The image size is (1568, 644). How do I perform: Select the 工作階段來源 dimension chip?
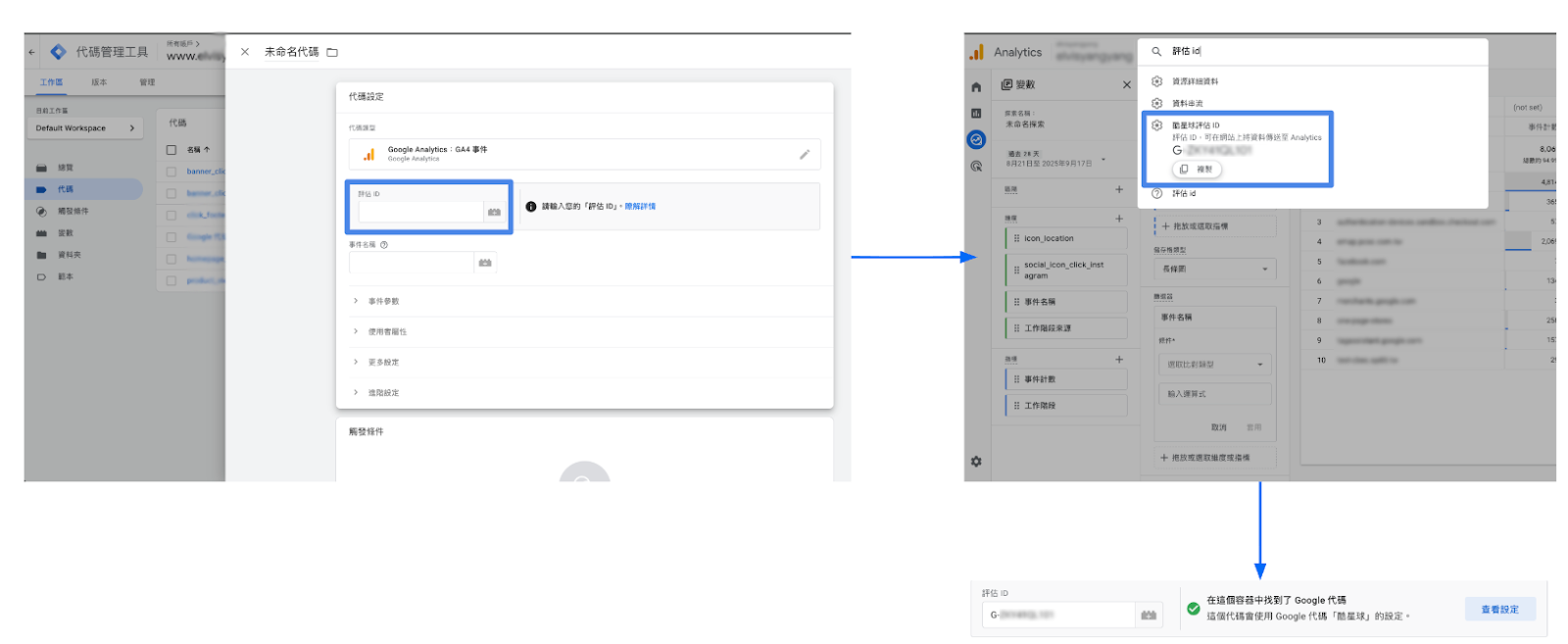pyautogui.click(x=1066, y=328)
